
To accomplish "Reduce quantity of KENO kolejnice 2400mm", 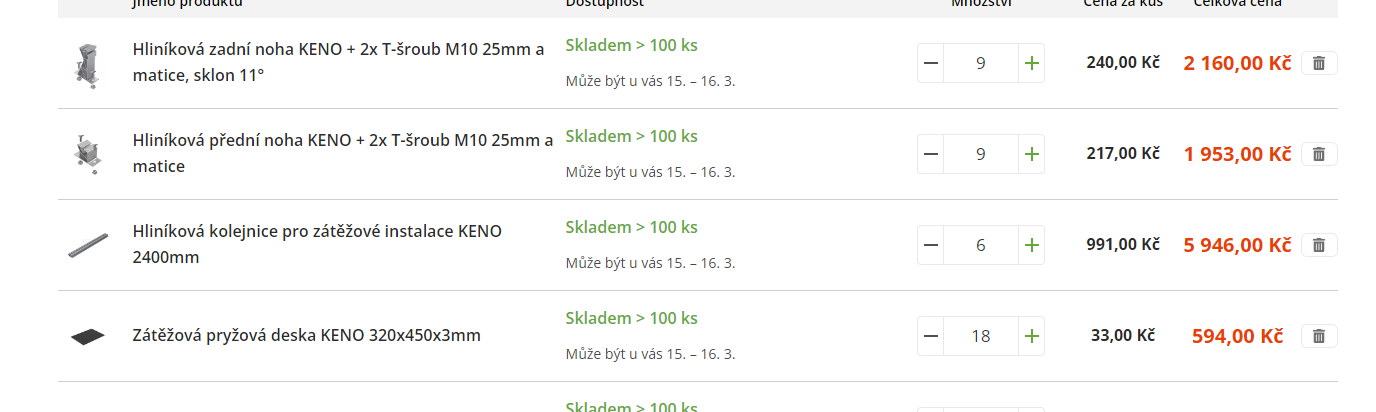I will pyautogui.click(x=931, y=245).
